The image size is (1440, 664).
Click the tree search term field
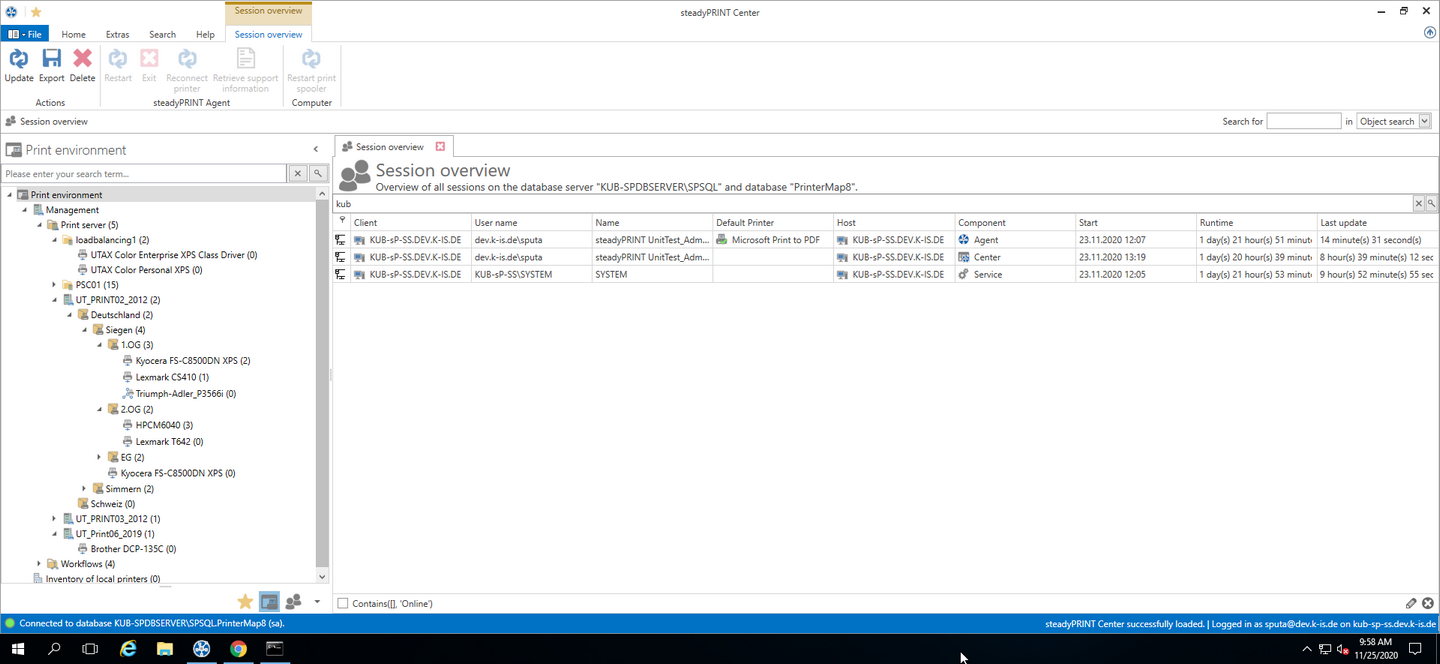click(x=145, y=174)
